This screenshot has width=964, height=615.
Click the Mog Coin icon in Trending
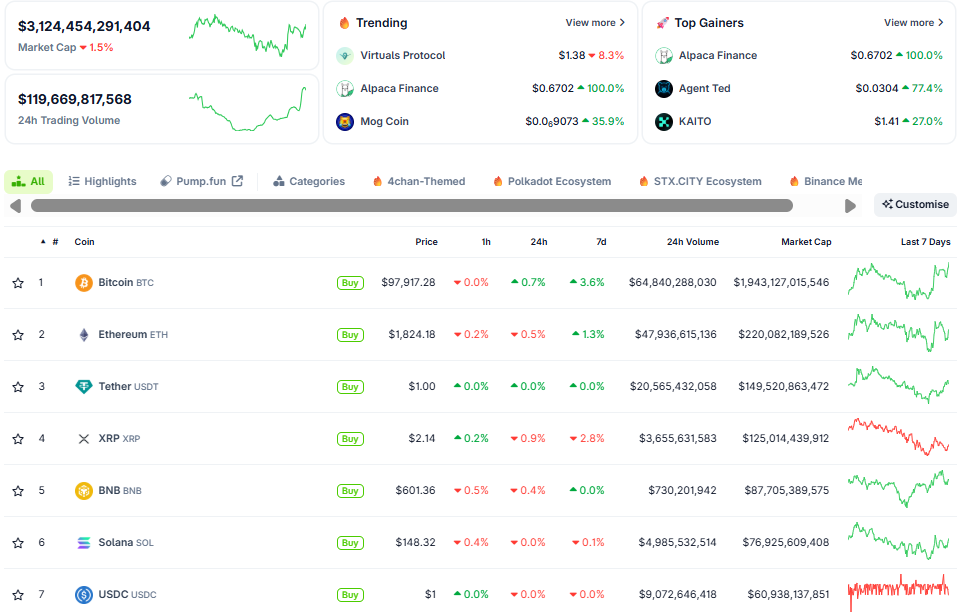(345, 122)
